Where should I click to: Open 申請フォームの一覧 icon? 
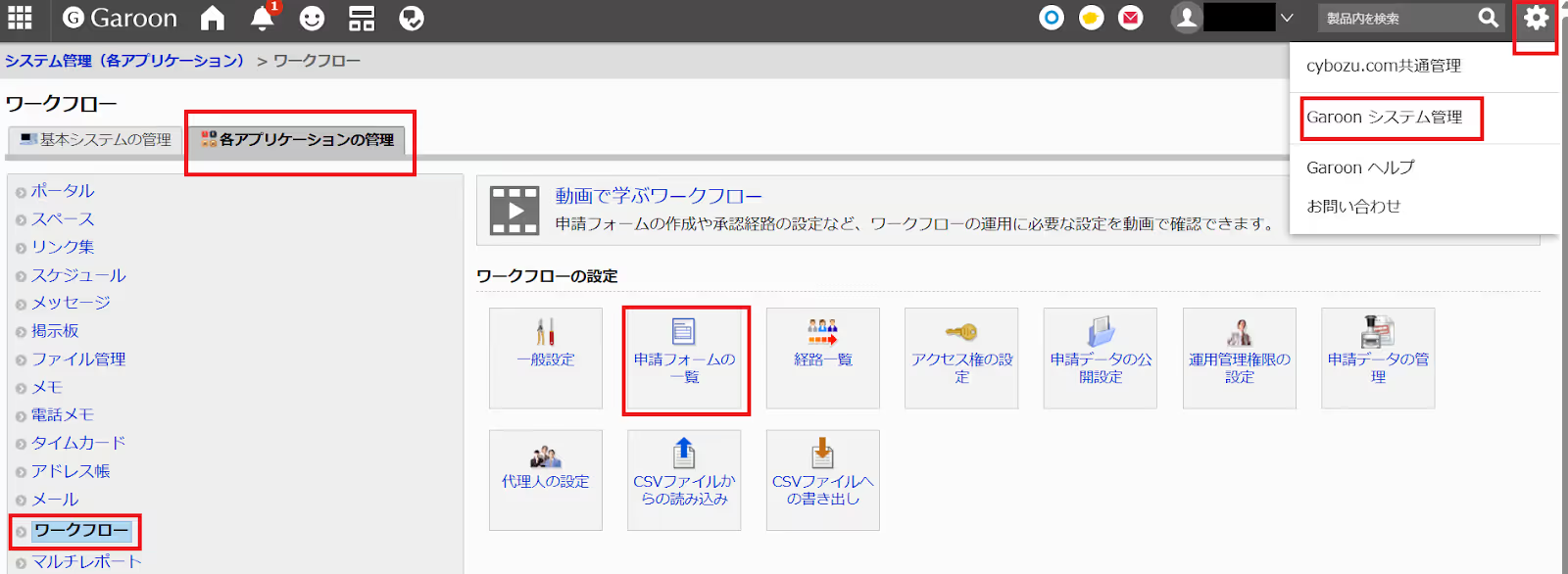685,359
